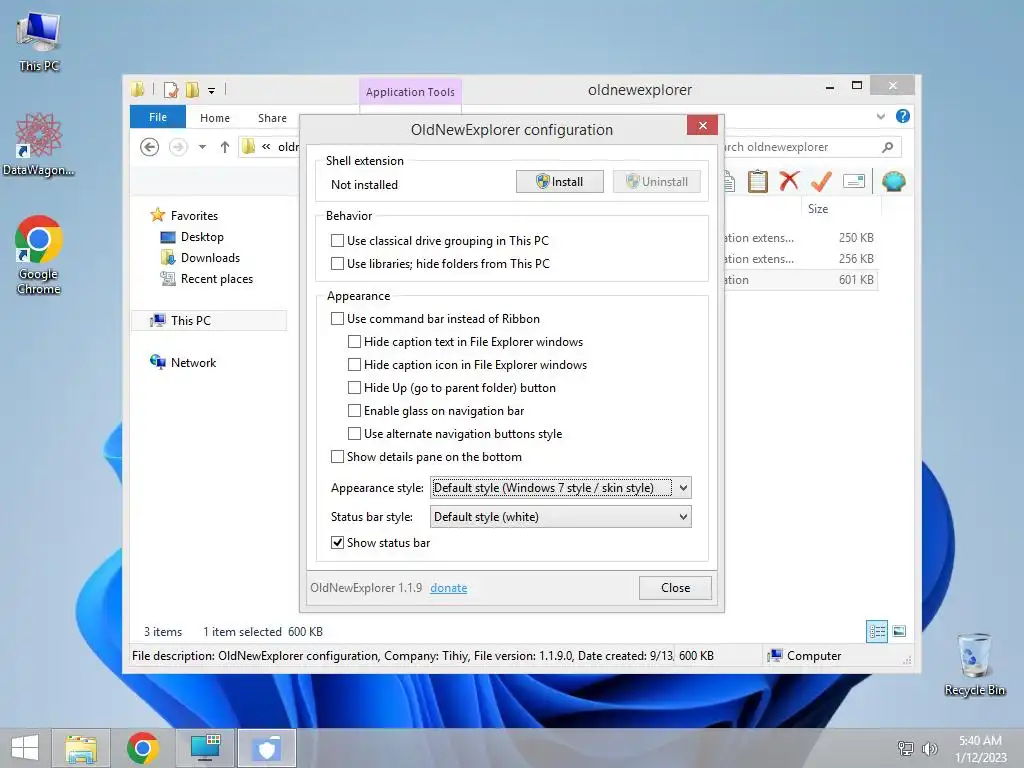This screenshot has height=768, width=1024.
Task: Uncheck Show status bar
Action: (x=337, y=543)
